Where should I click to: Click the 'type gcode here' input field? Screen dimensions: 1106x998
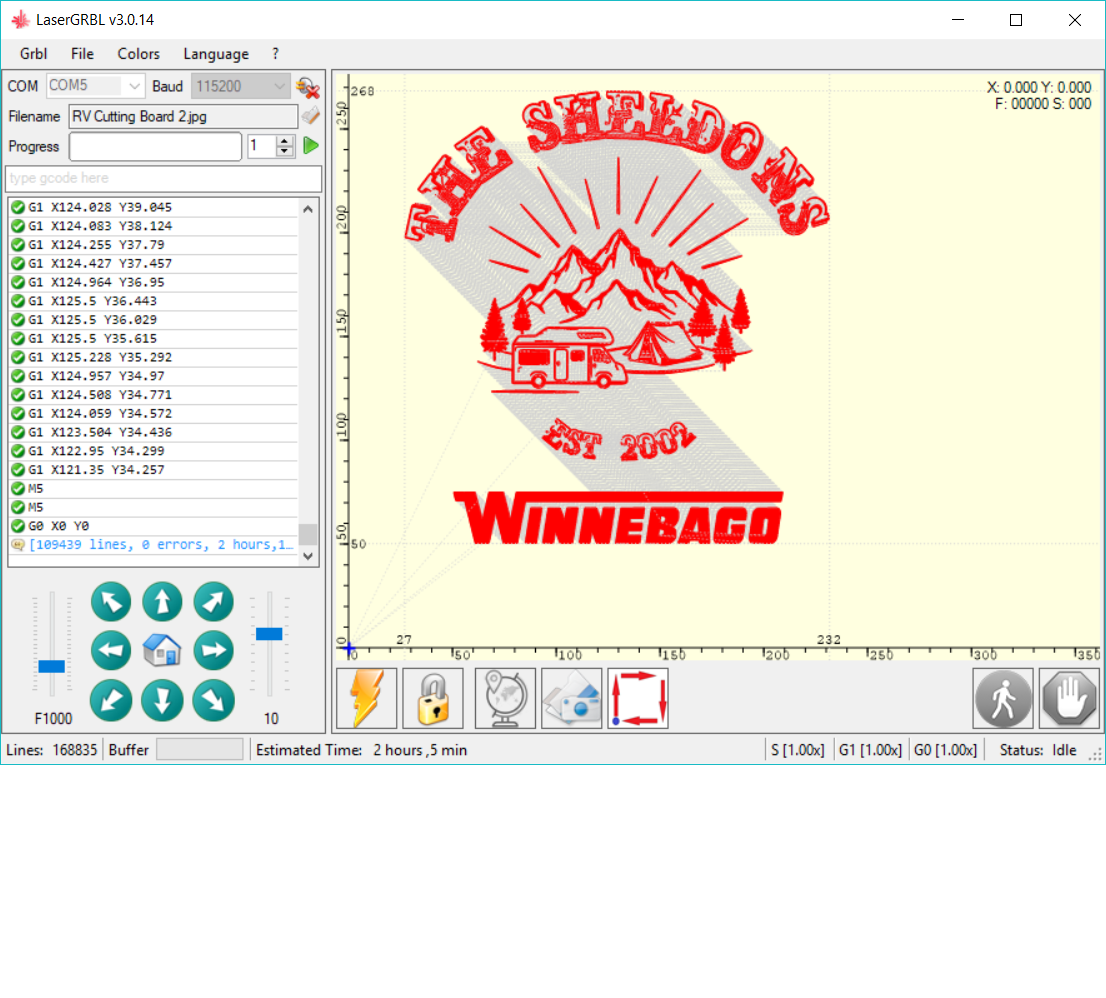163,178
